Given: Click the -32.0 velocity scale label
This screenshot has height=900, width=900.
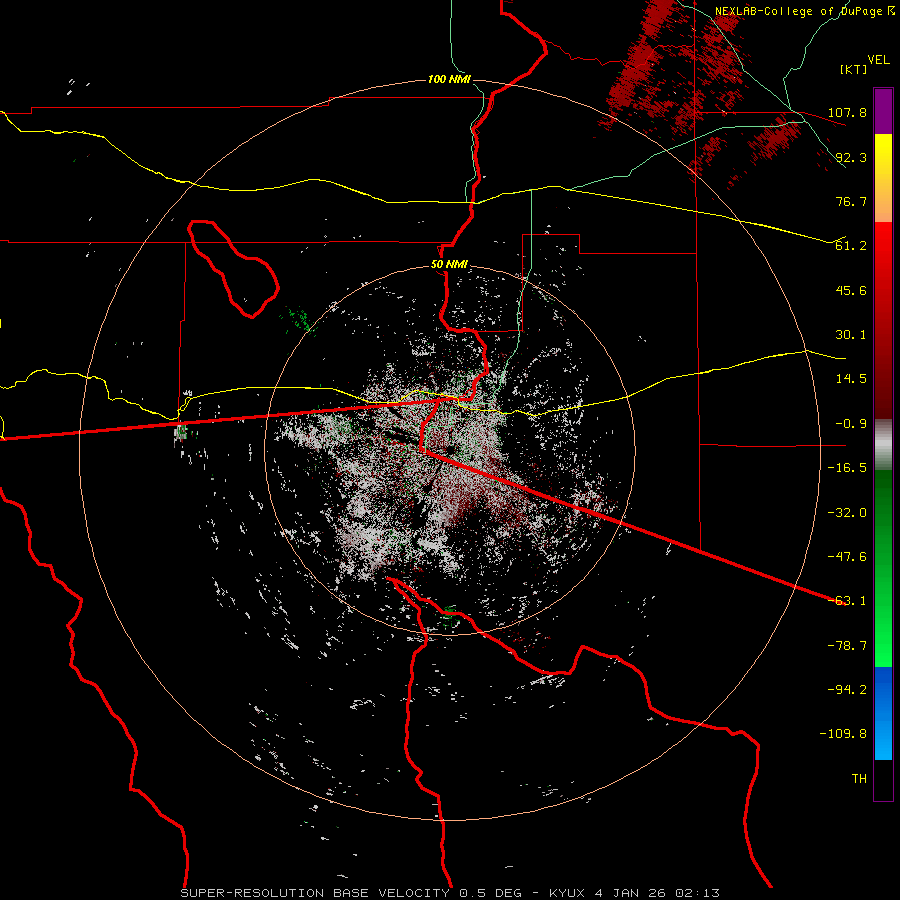Looking at the screenshot, I should click(847, 513).
